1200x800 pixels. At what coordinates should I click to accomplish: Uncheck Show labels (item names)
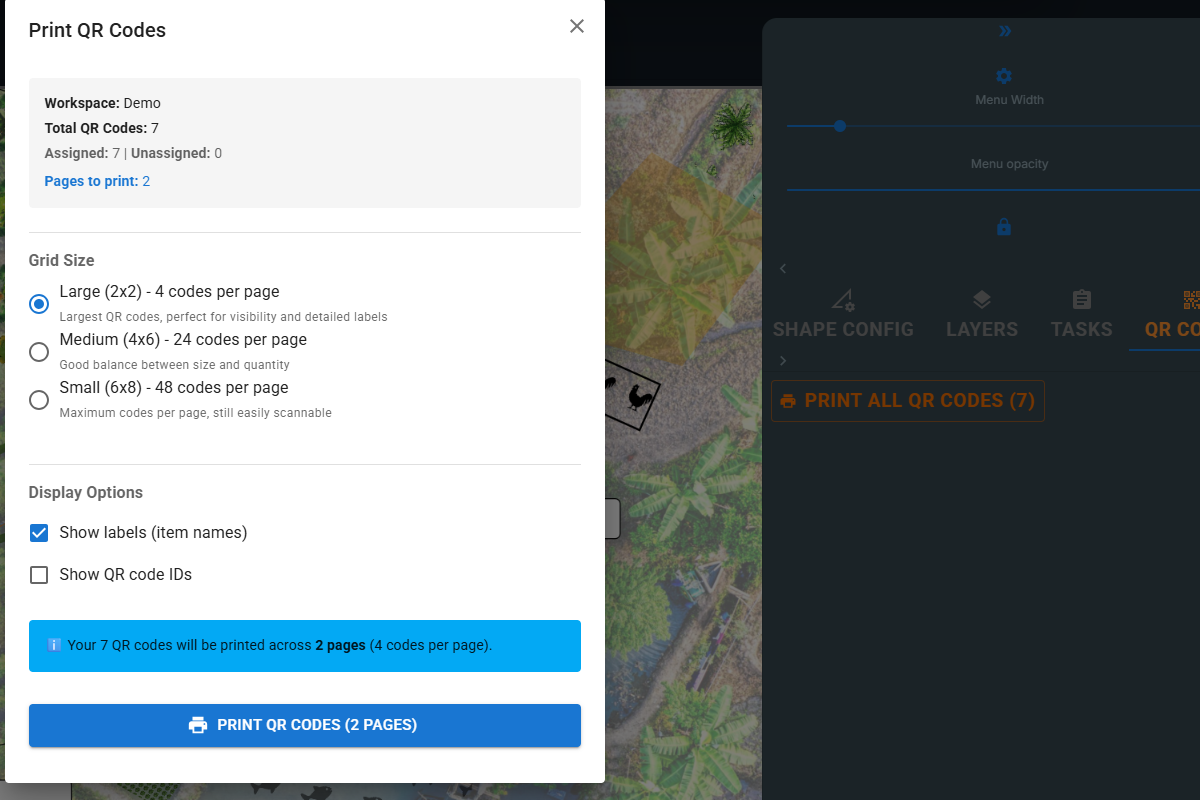pos(38,532)
